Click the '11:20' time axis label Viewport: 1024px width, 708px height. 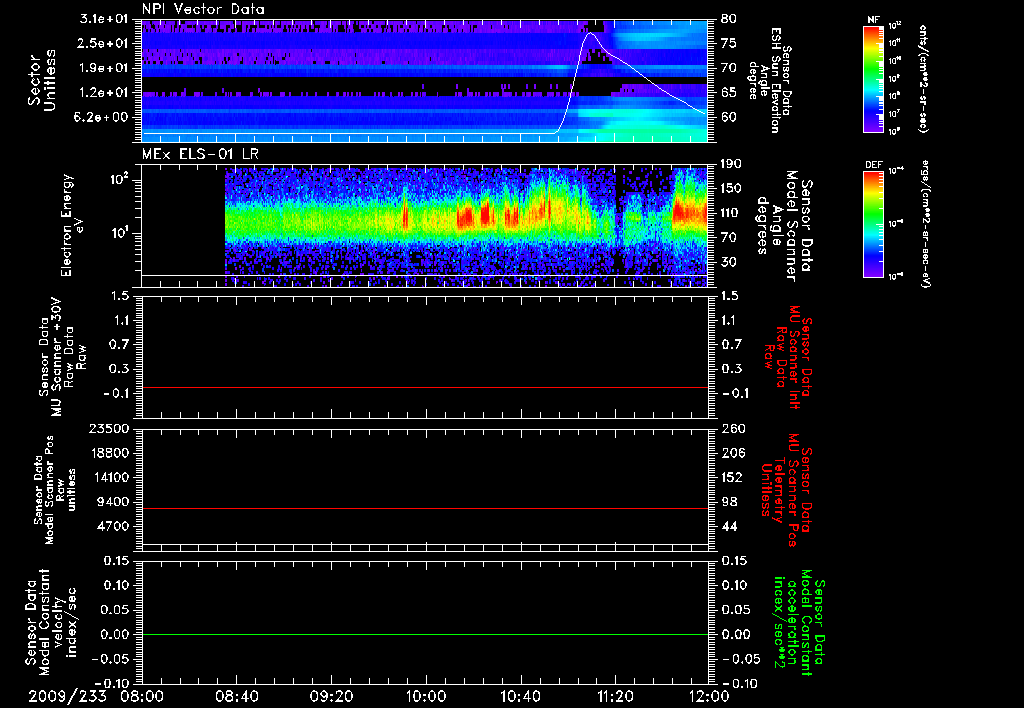coord(615,697)
